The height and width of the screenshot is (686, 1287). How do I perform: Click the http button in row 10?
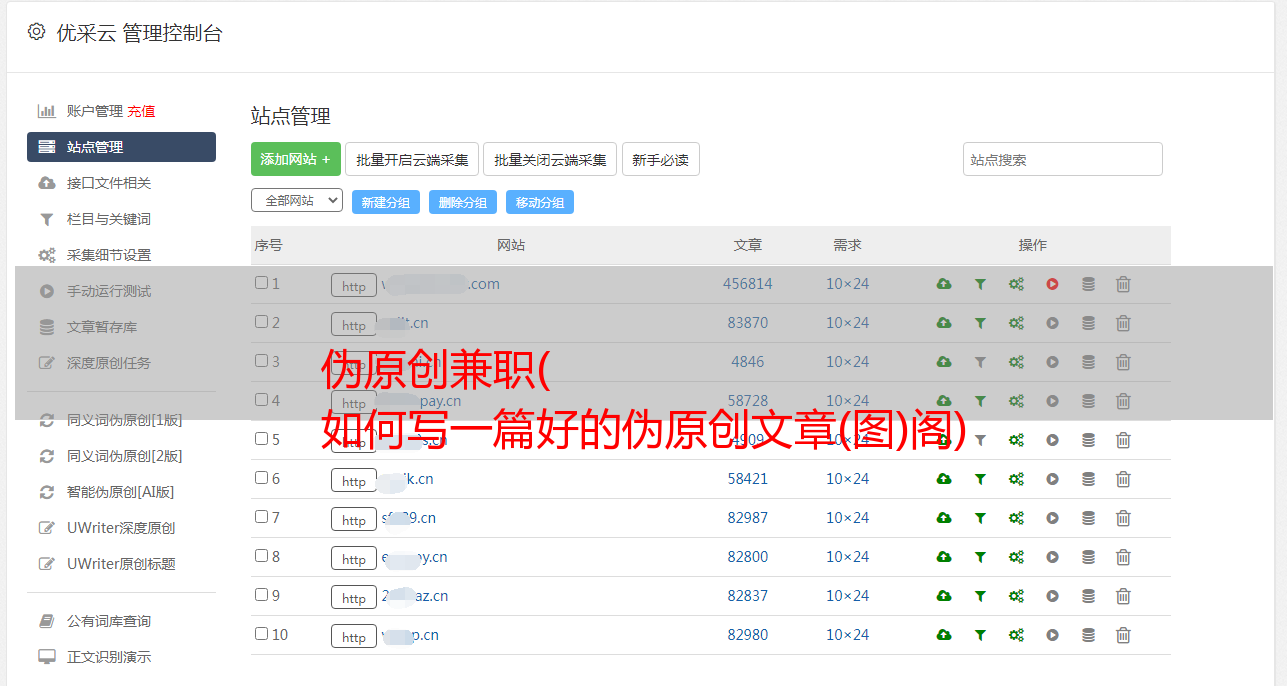[354, 636]
